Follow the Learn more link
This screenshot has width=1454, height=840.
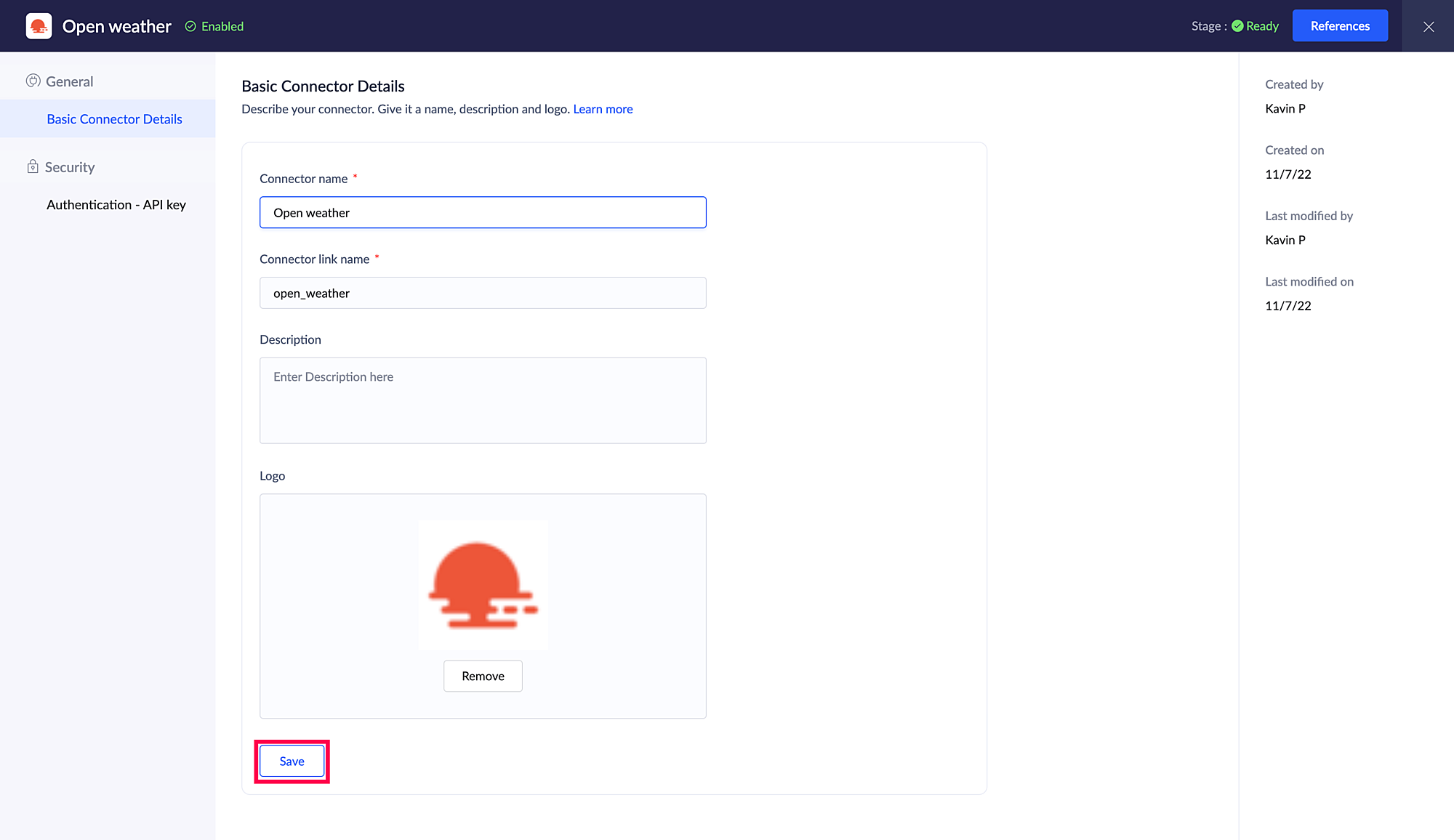coord(603,109)
